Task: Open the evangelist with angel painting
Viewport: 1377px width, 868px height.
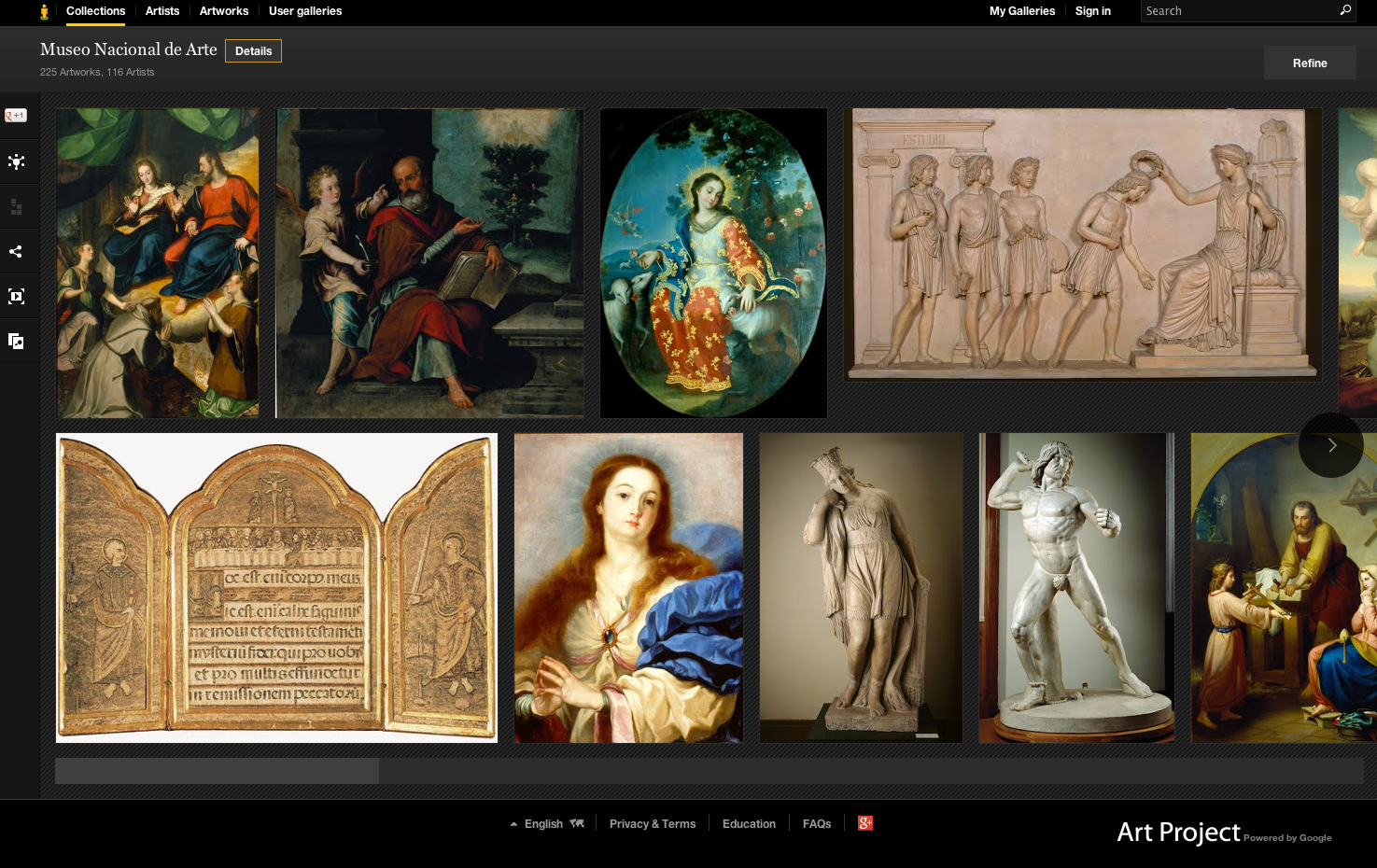Action: 430,263
